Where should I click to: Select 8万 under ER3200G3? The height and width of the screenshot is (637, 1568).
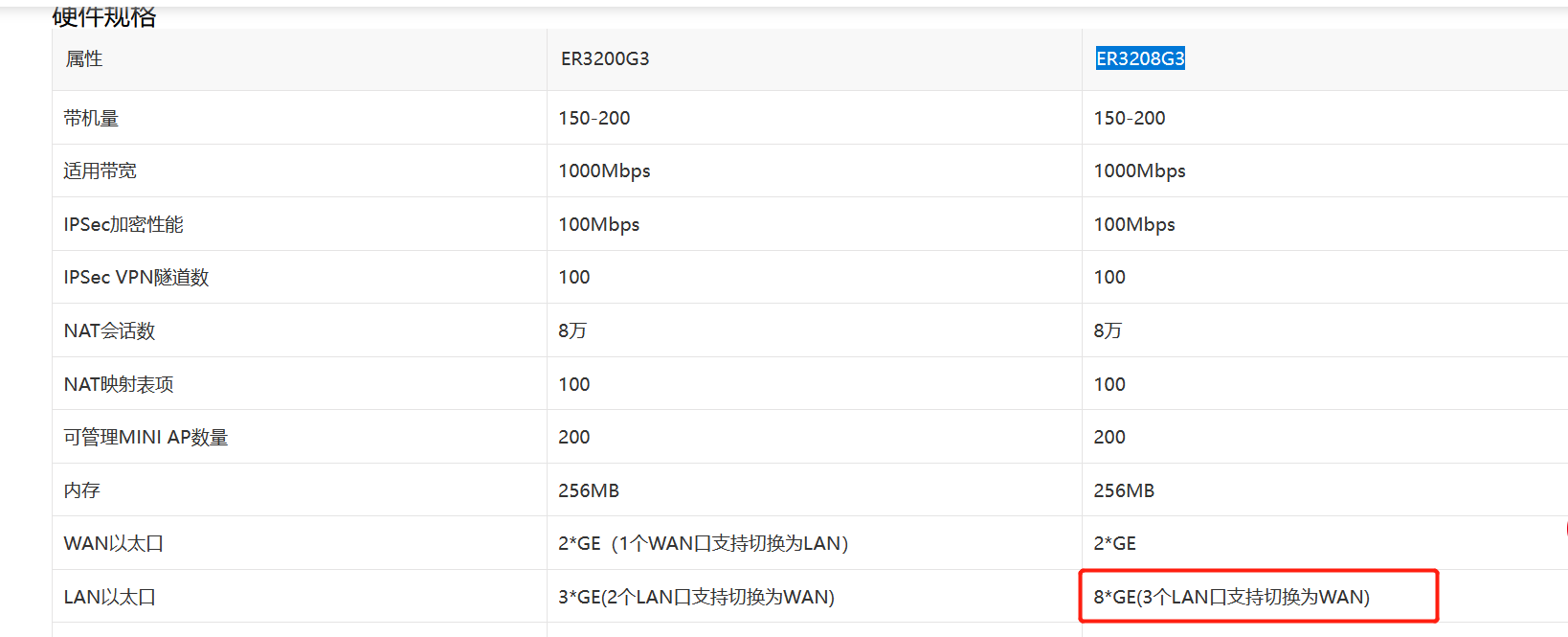[x=572, y=330]
